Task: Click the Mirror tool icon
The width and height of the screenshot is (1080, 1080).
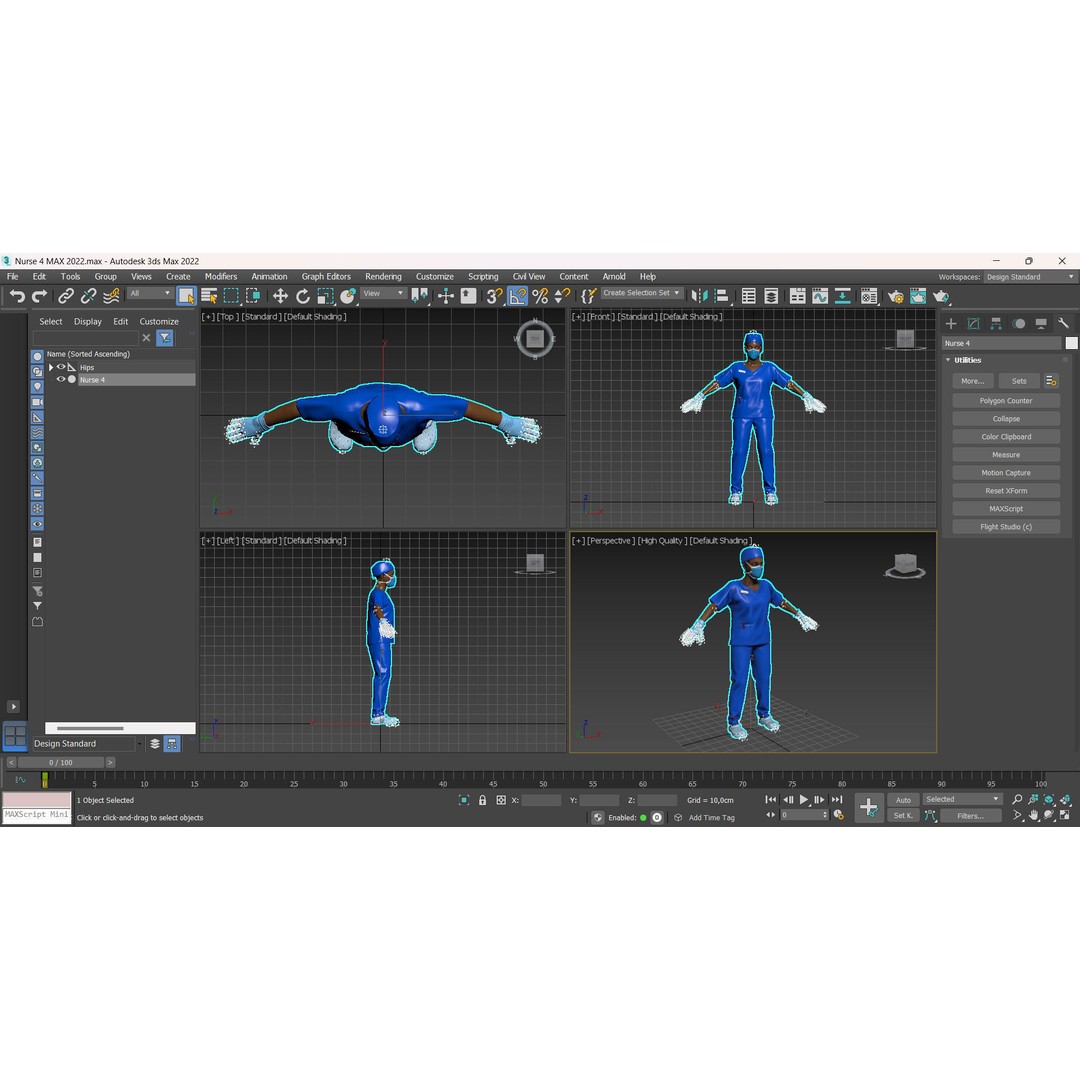Action: pyautogui.click(x=699, y=296)
